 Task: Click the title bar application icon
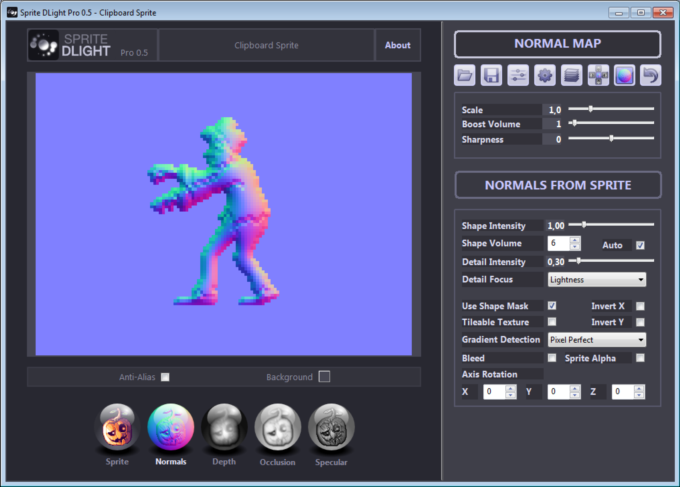point(12,12)
